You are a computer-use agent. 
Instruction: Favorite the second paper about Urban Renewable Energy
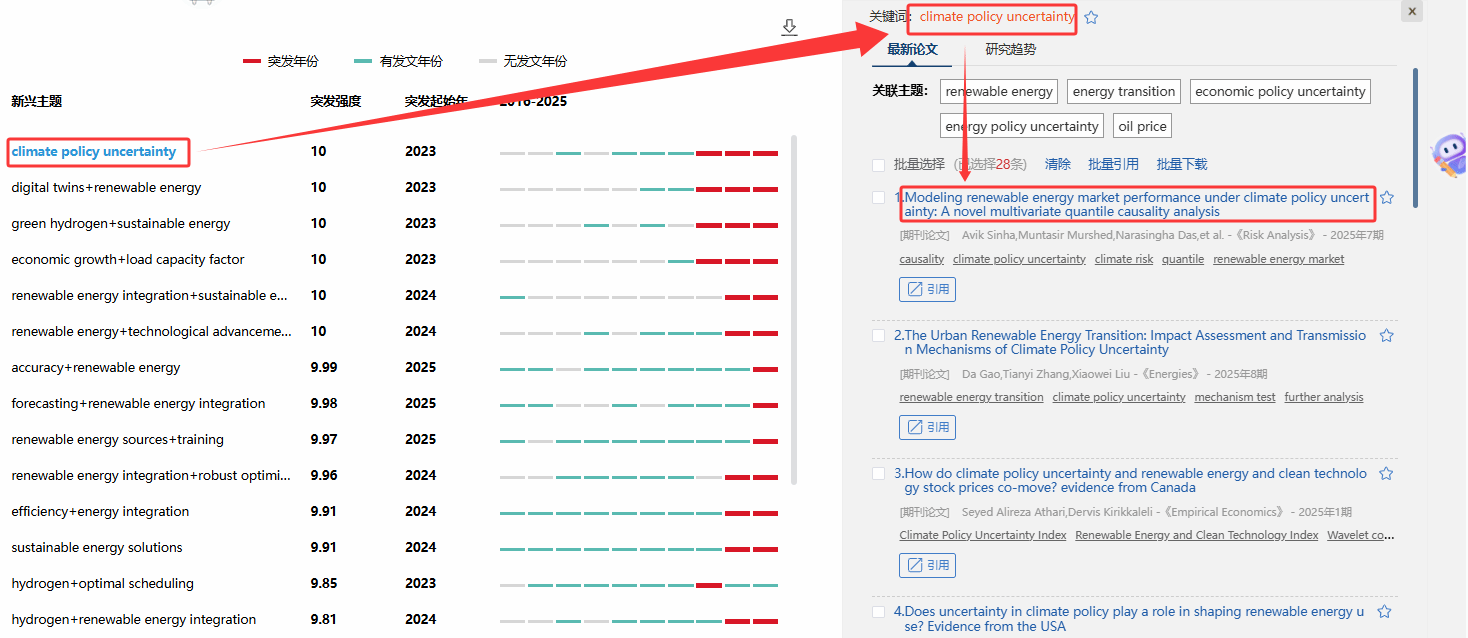coord(1386,336)
